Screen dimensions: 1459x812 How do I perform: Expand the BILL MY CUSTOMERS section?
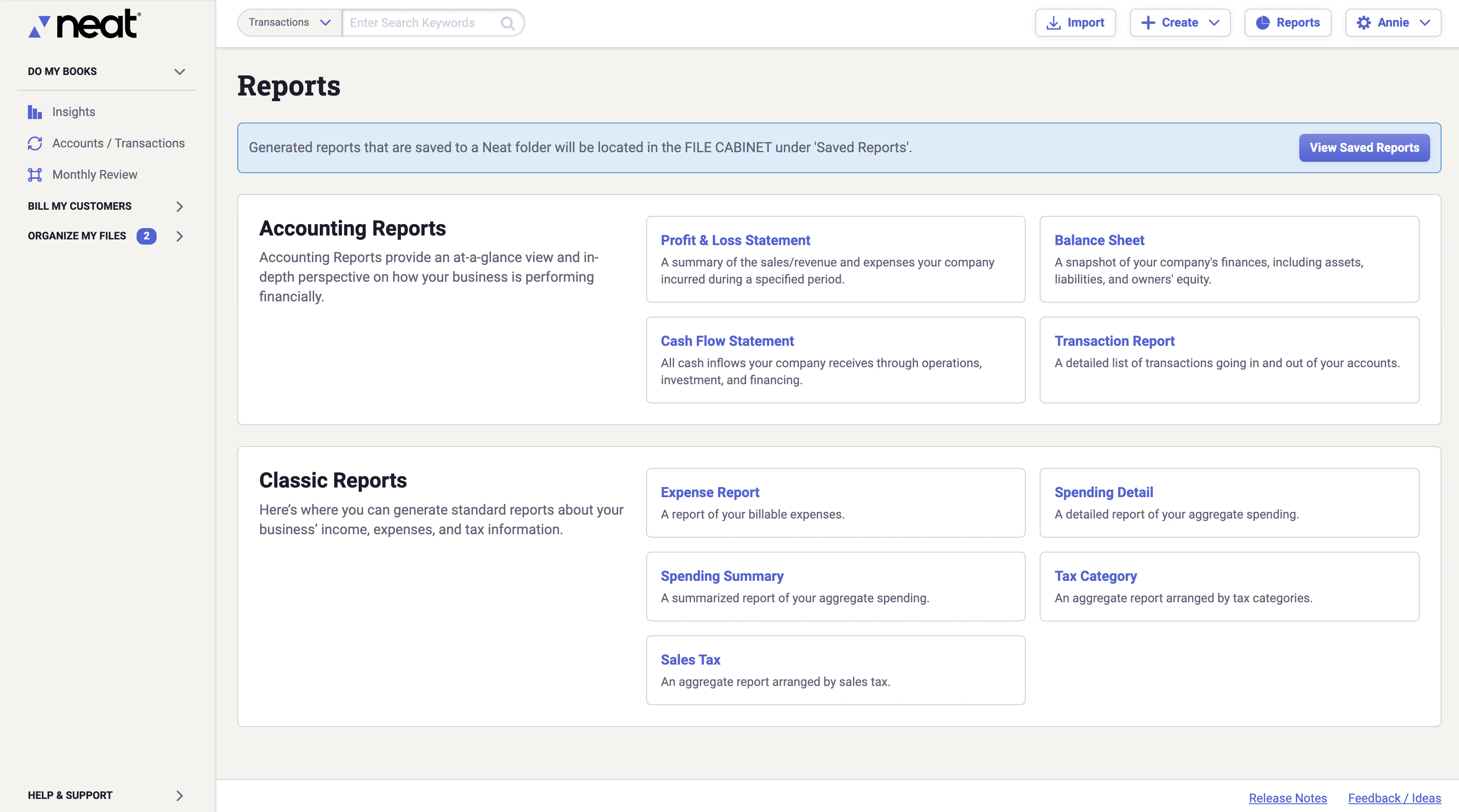179,207
